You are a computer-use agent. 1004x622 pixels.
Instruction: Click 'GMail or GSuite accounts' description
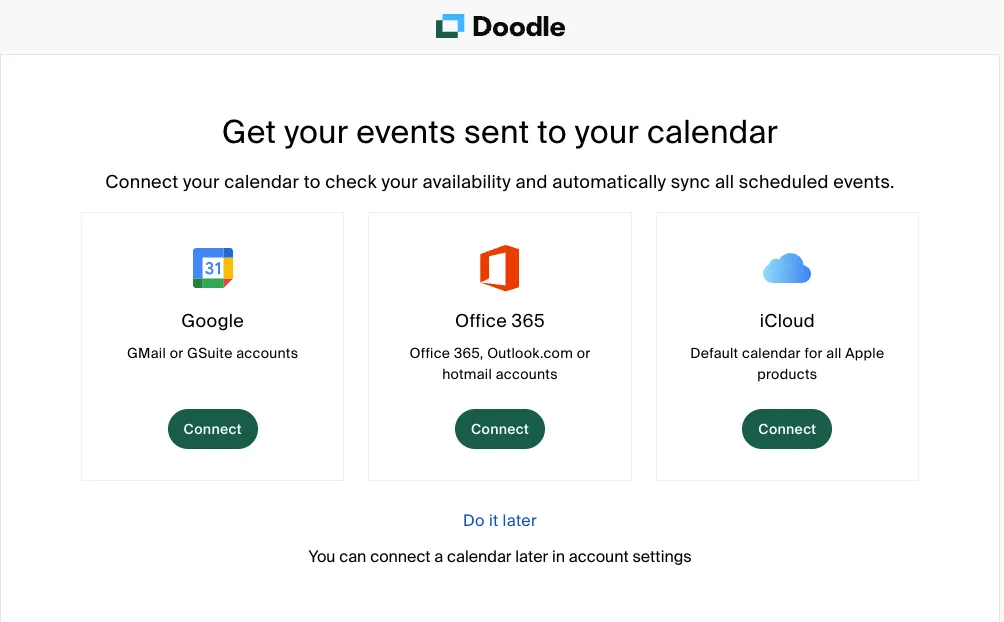(x=212, y=353)
